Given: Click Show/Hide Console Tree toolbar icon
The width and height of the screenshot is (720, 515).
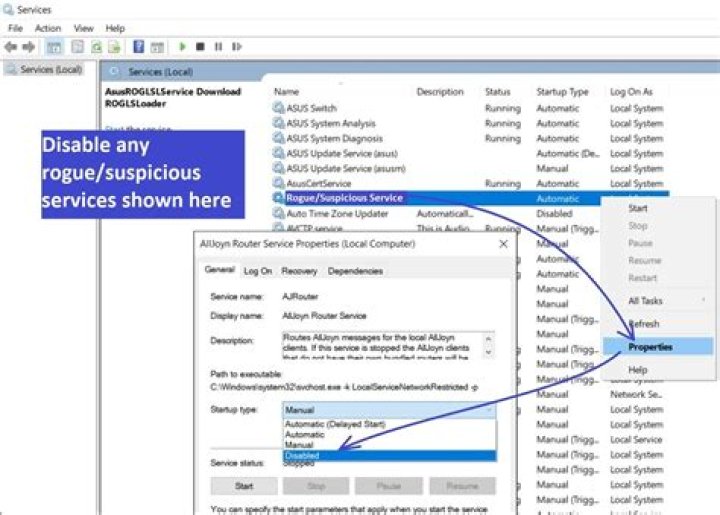Looking at the screenshot, I should [54, 47].
